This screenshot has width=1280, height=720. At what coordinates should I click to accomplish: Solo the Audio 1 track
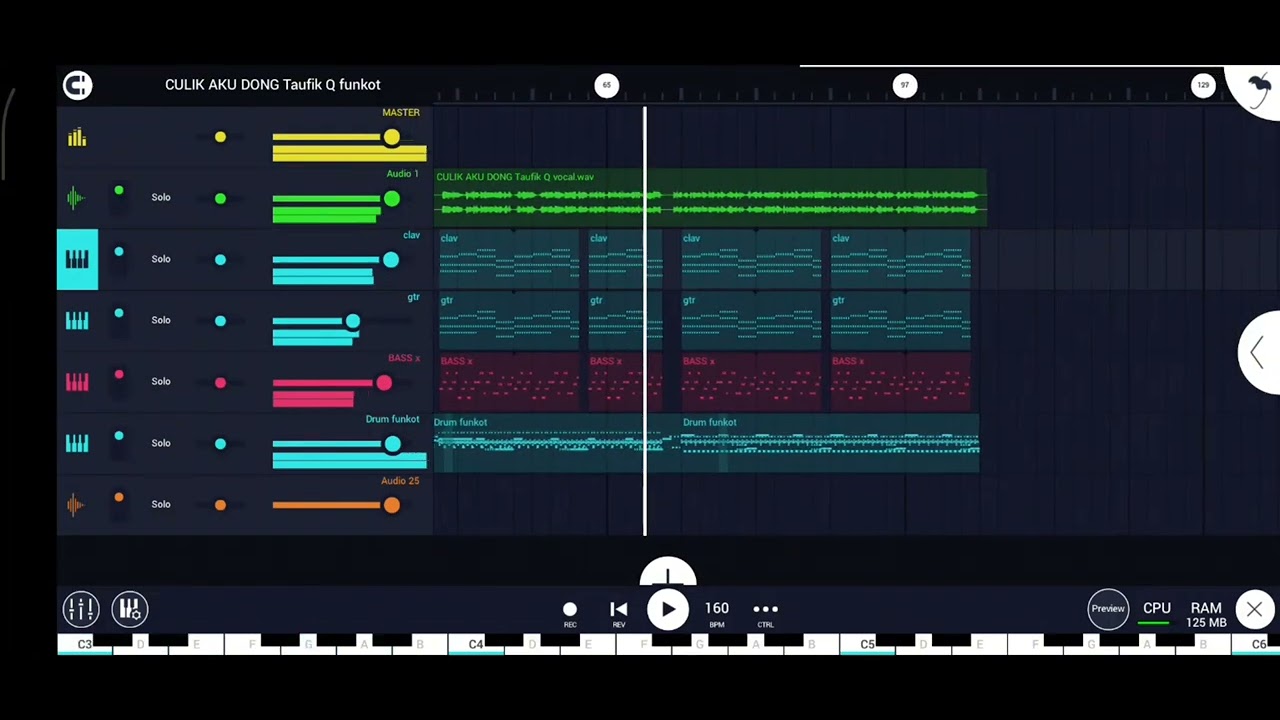pos(161,197)
